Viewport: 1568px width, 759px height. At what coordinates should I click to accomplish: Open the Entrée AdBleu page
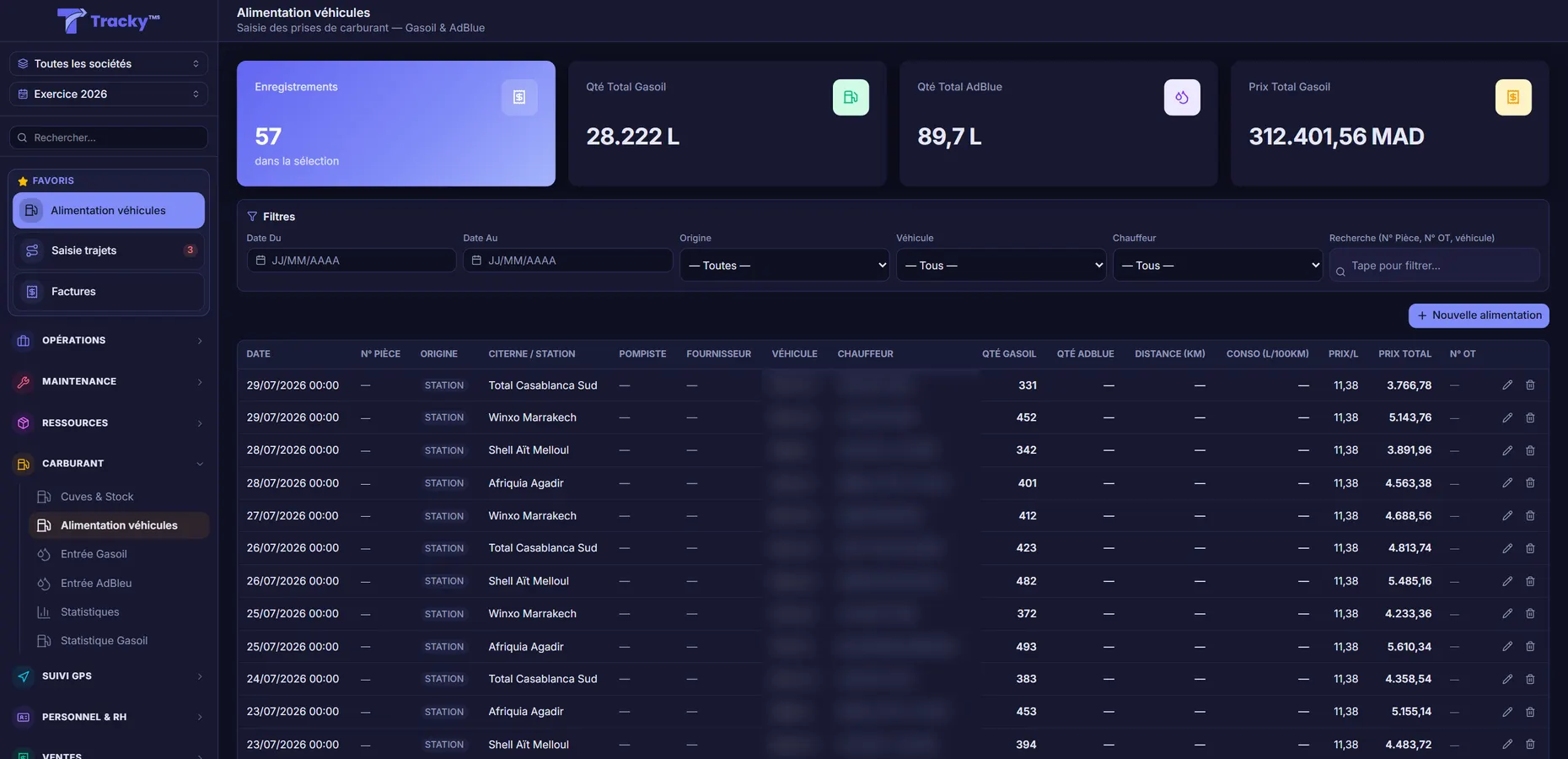point(118,584)
